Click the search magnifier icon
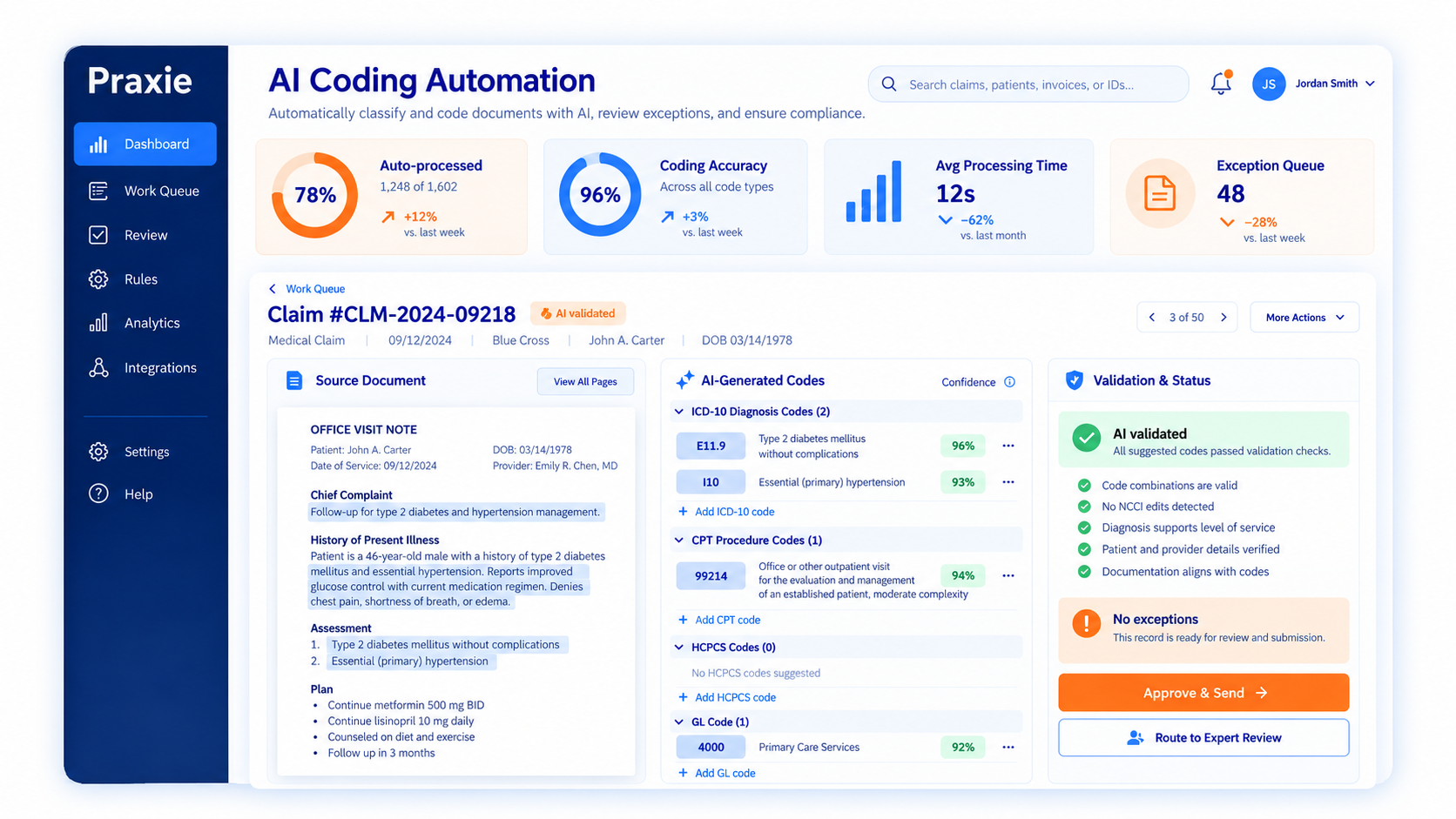Viewport: 1456px width, 819px height. pos(889,84)
